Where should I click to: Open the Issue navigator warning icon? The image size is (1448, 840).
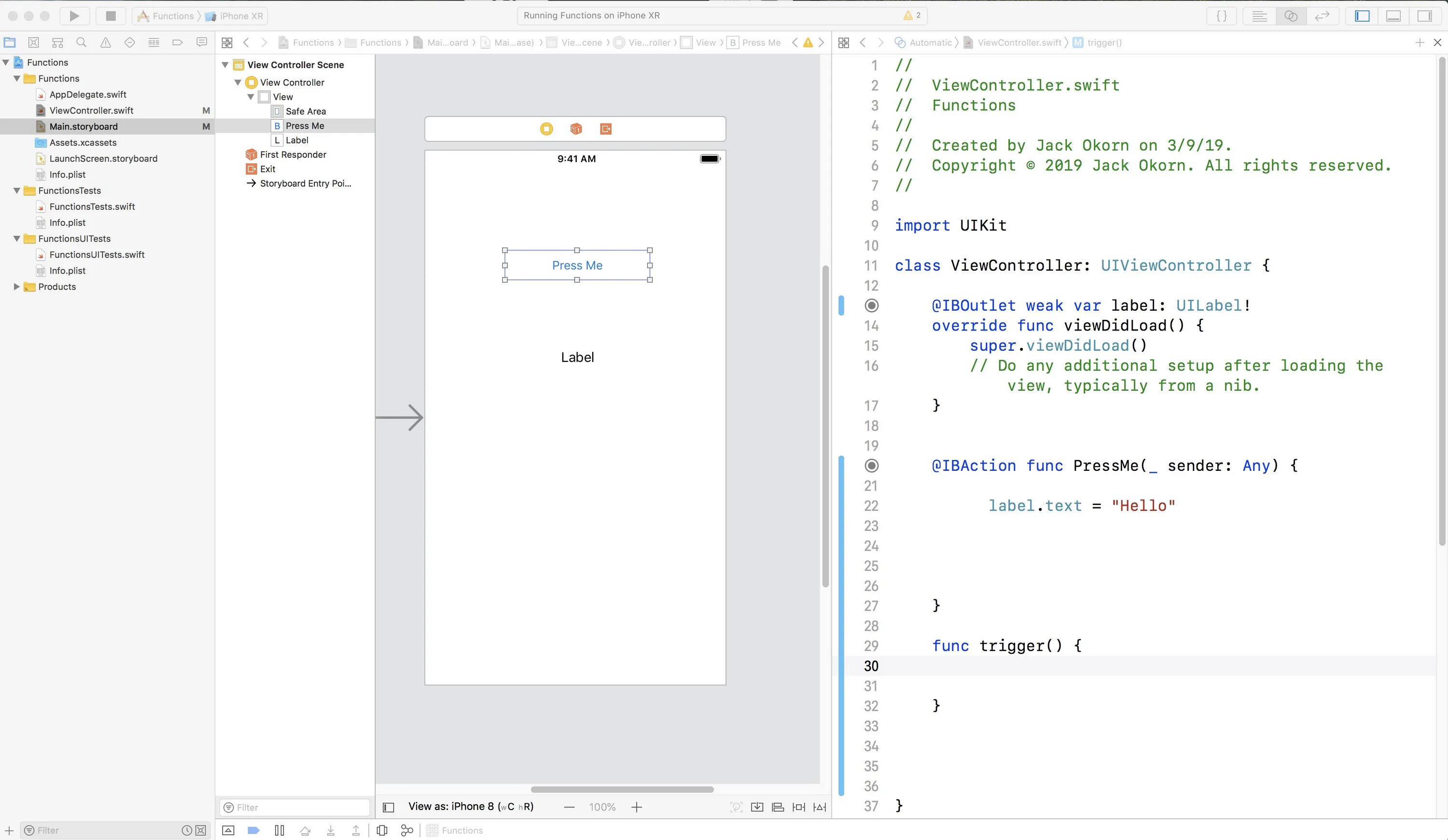point(106,42)
